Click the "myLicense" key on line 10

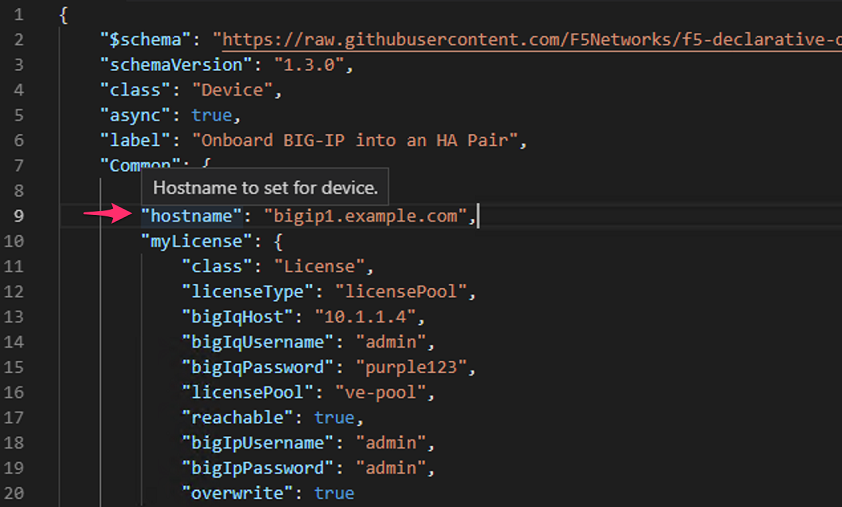point(197,241)
